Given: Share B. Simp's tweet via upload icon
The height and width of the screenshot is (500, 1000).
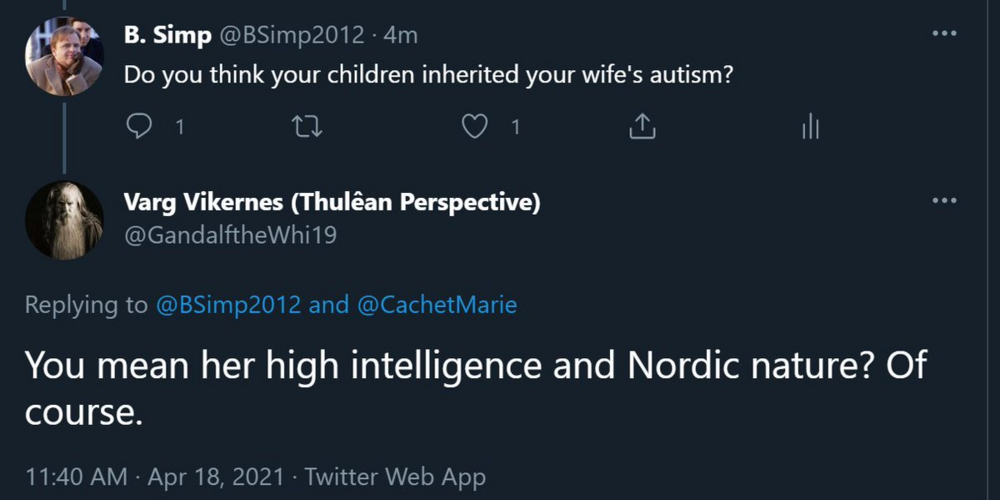Looking at the screenshot, I should point(642,128).
